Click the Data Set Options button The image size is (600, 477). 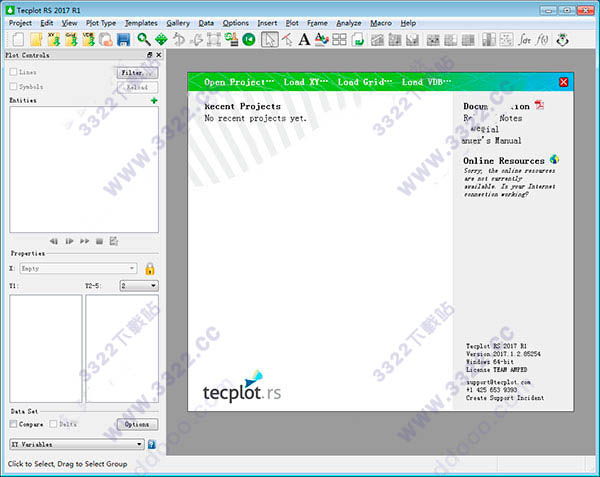[x=137, y=424]
